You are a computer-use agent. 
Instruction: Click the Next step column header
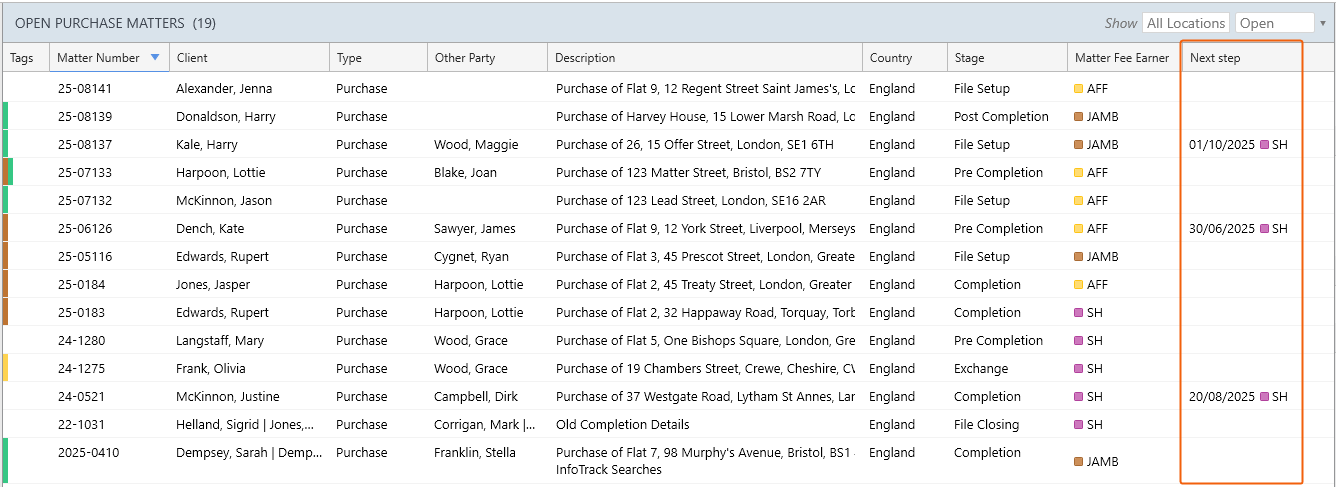(1215, 58)
